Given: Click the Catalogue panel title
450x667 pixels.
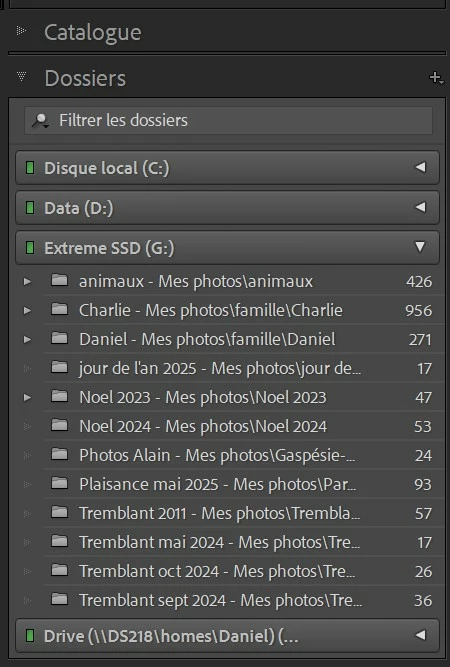Looking at the screenshot, I should 93,32.
